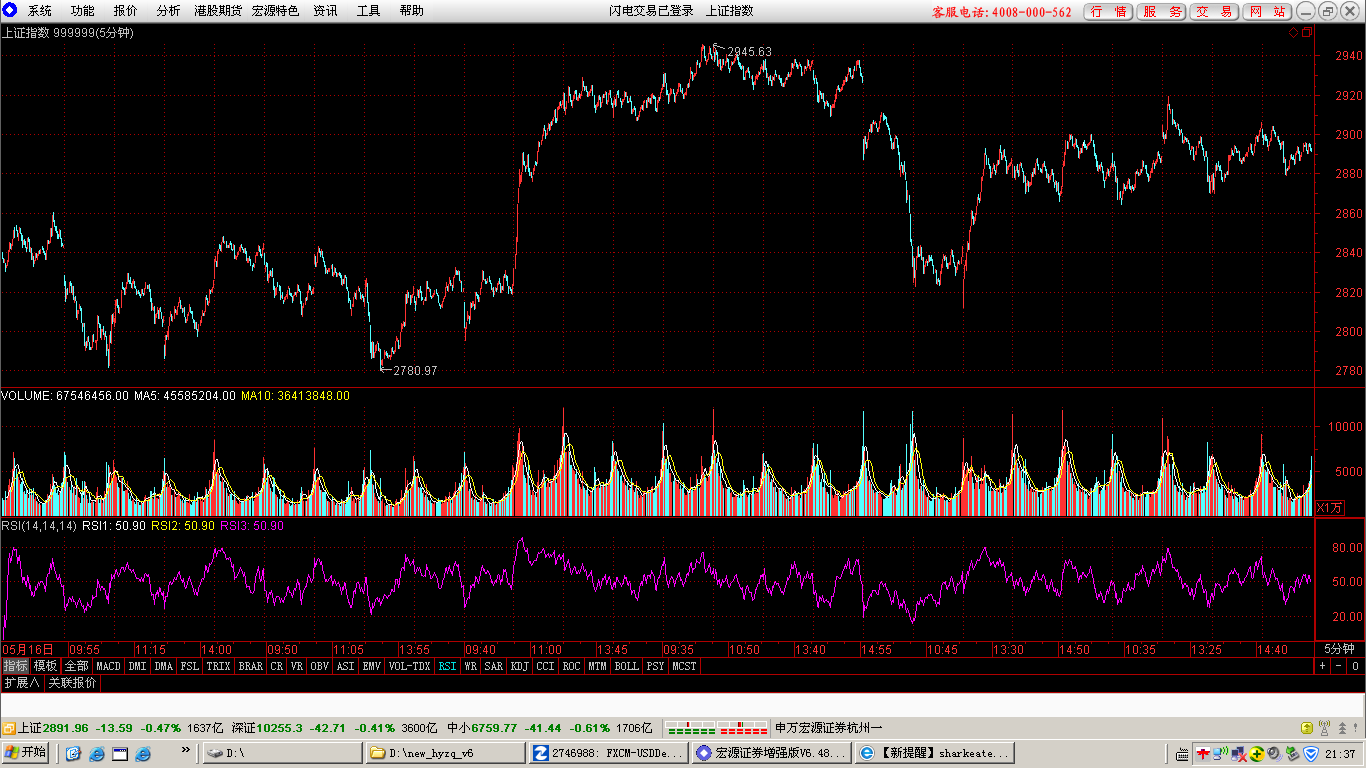Open the 分析 menu
This screenshot has height=768, width=1366.
169,11
